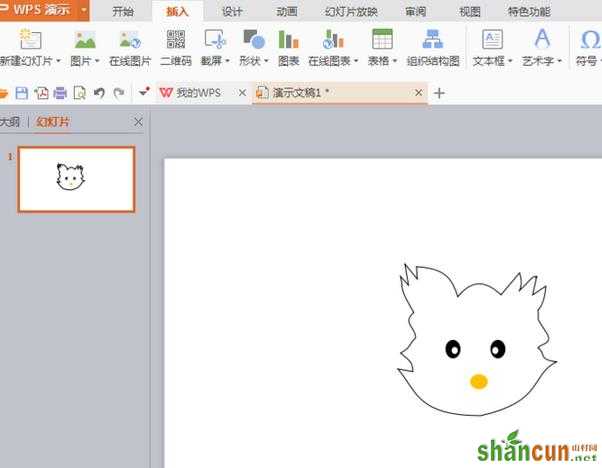Close the slide thumbnail panel
This screenshot has height=468, width=602.
pos(138,122)
